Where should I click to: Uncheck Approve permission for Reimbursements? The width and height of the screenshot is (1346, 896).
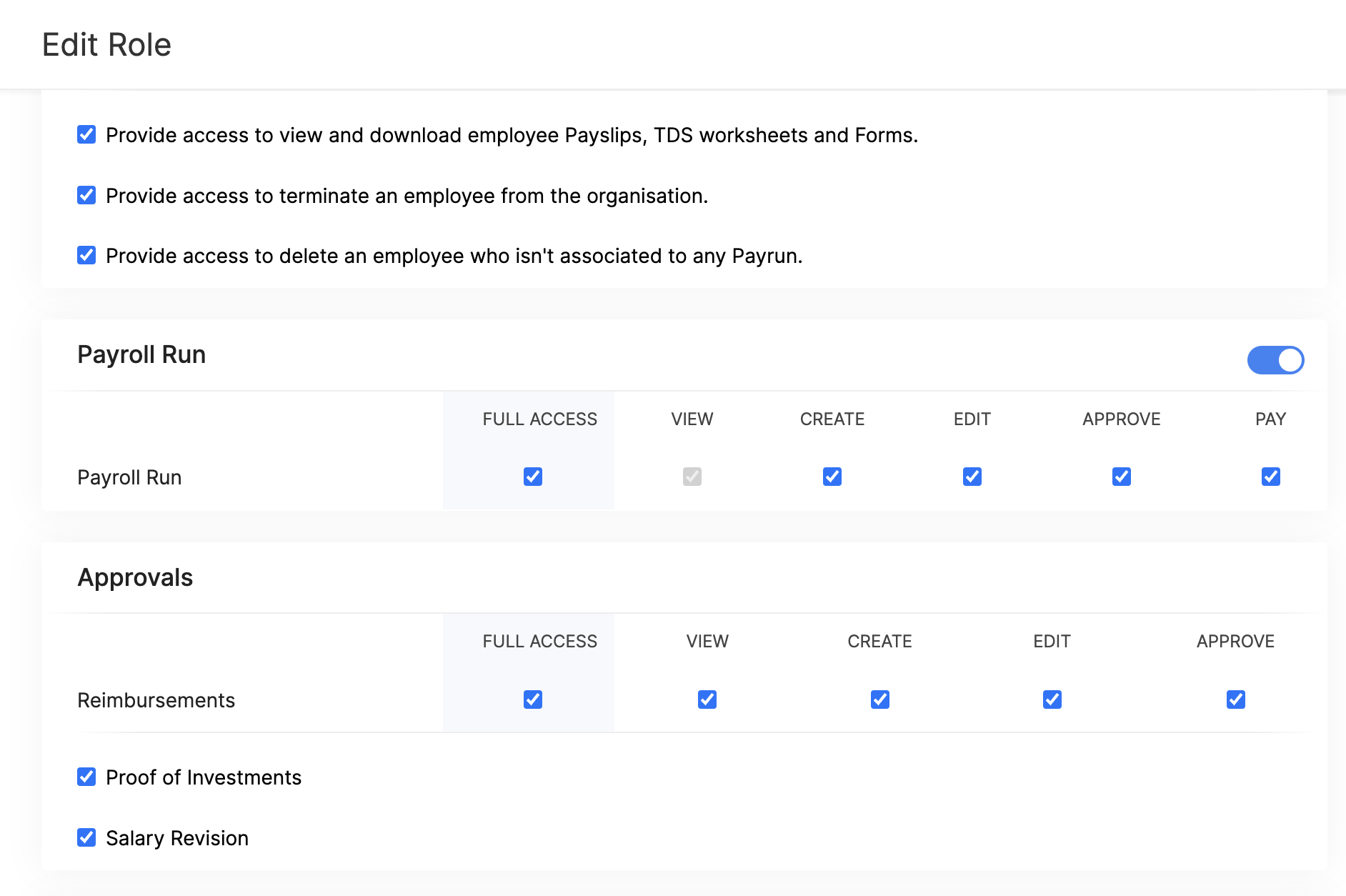1236,700
